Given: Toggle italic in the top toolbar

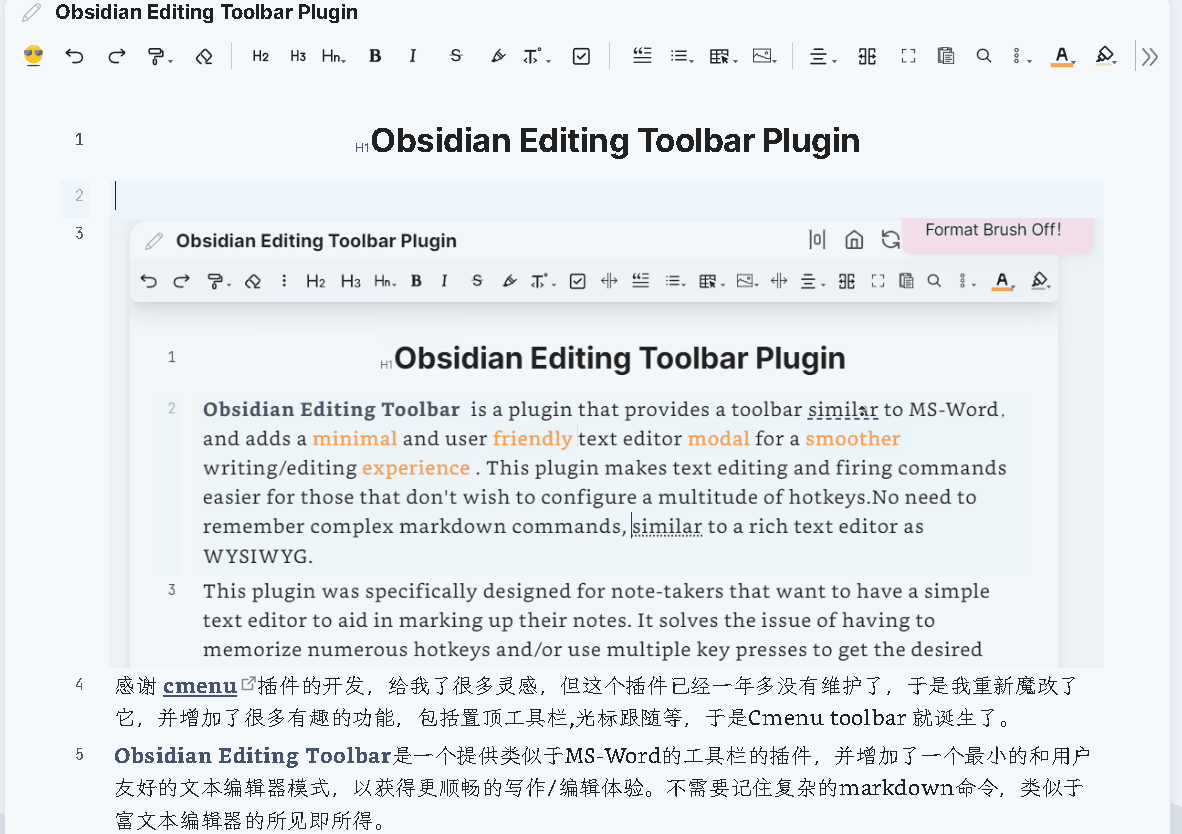Looking at the screenshot, I should tap(412, 56).
